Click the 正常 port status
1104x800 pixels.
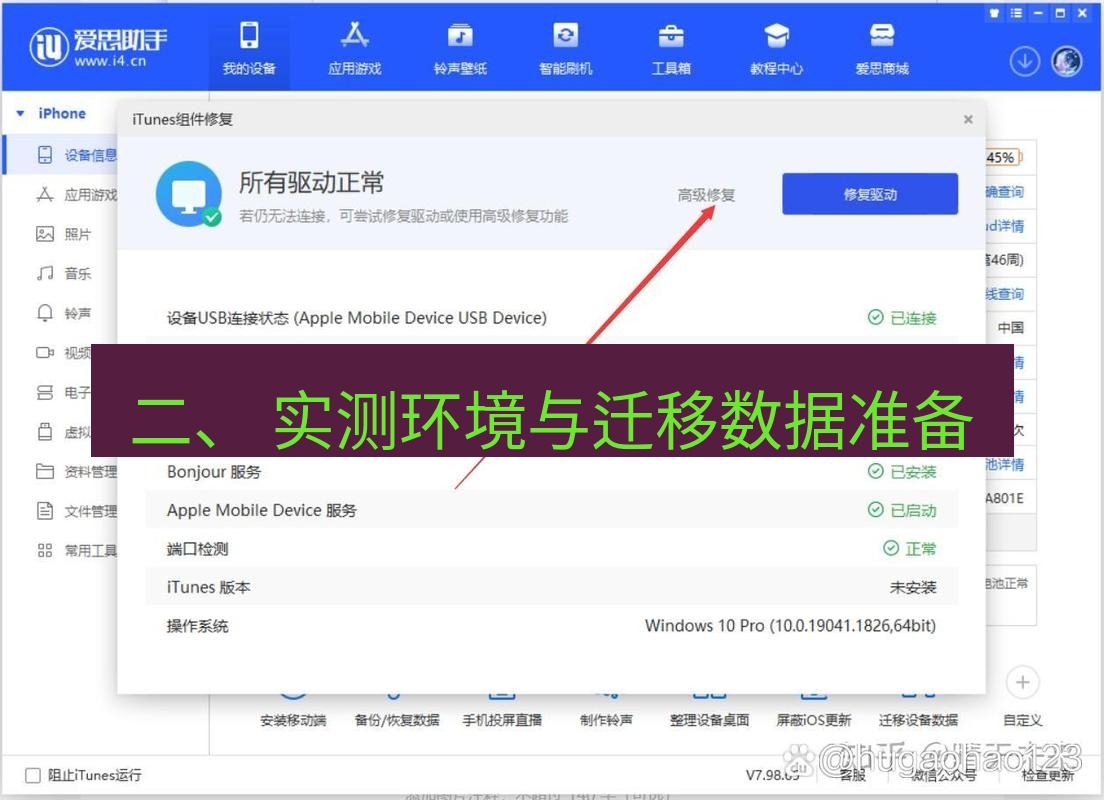[910, 549]
